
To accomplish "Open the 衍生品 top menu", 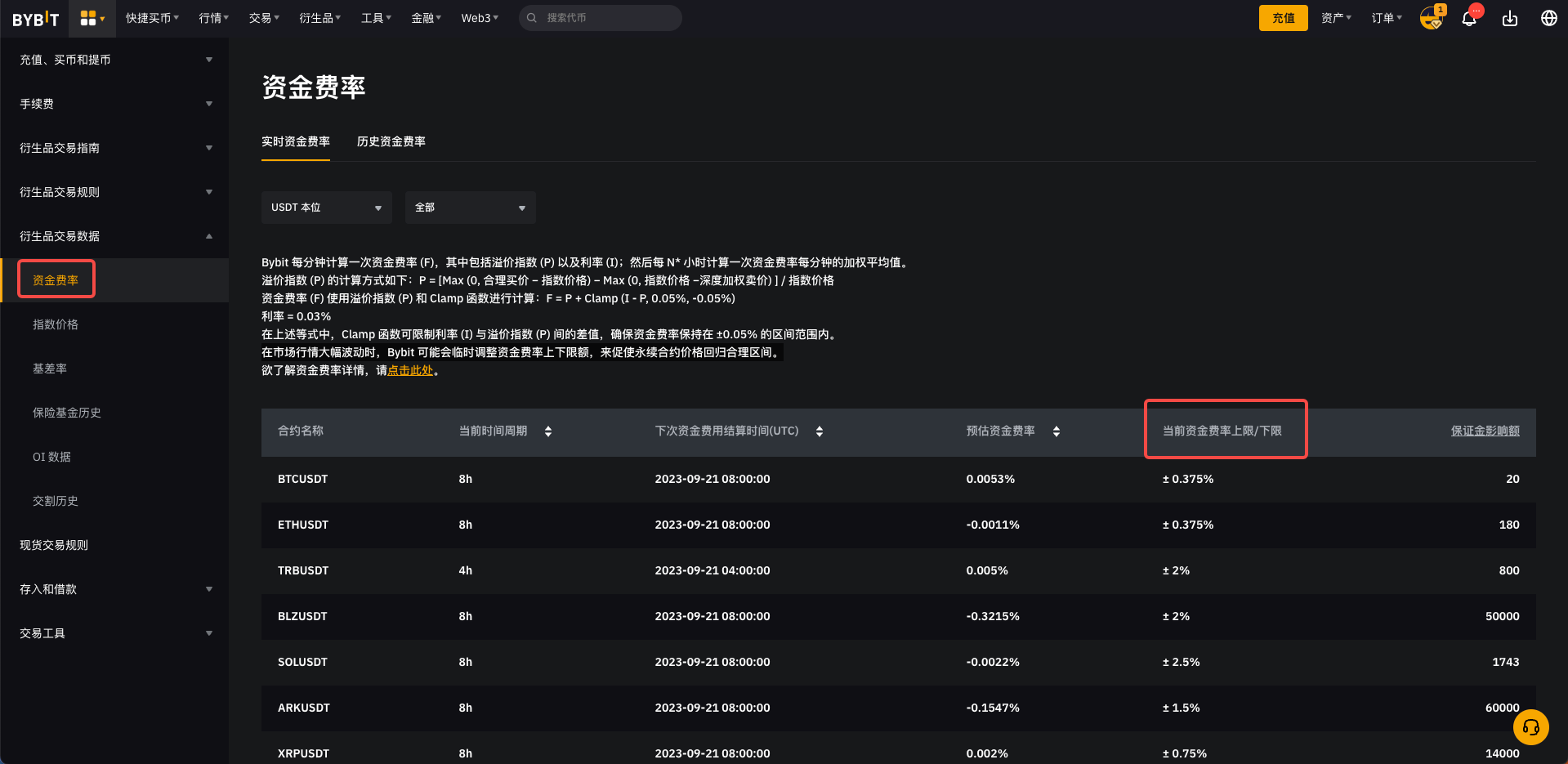I will (x=319, y=18).
